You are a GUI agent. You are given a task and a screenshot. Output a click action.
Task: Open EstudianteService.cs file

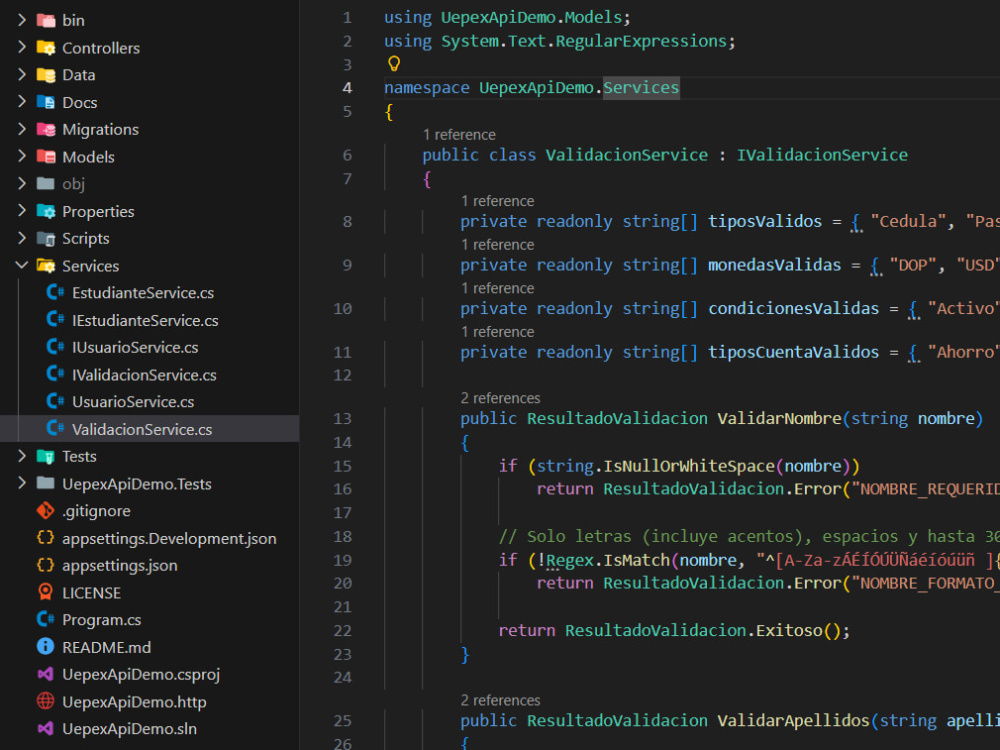tap(143, 293)
